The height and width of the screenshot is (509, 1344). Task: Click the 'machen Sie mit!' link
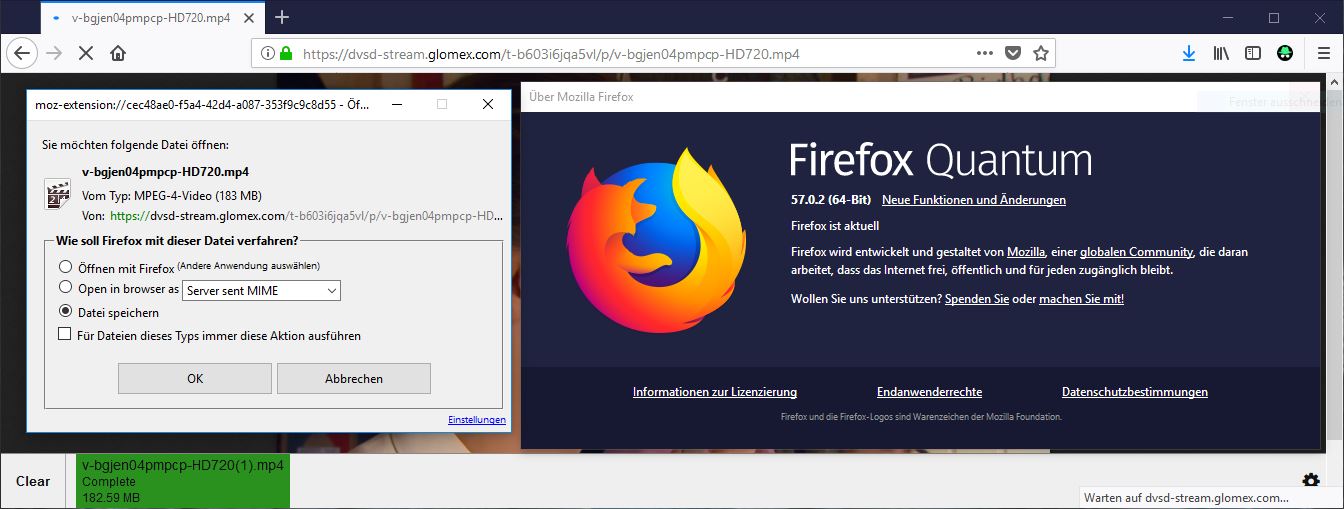1082,299
